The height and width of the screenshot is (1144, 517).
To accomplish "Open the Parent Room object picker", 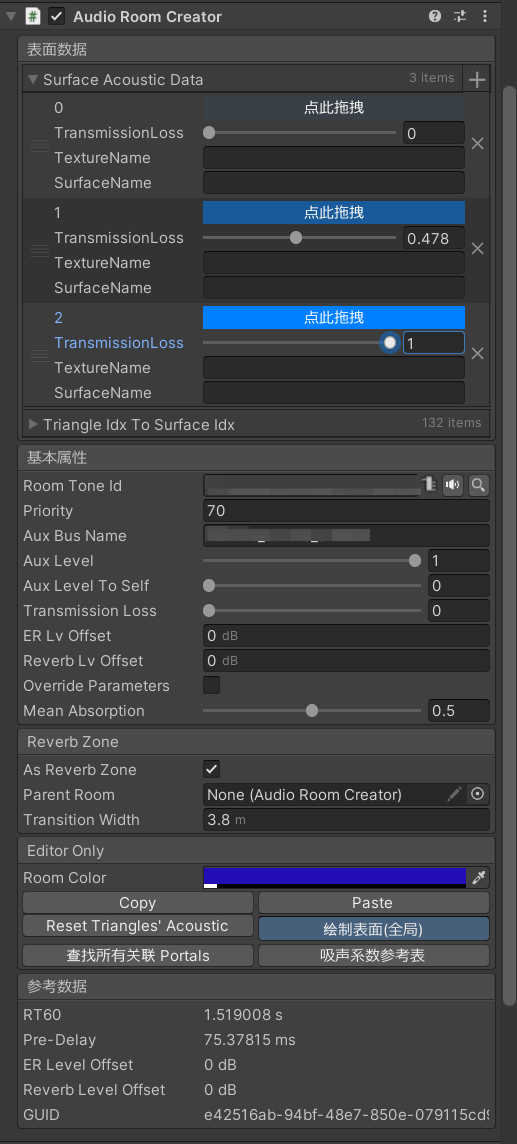I will [x=478, y=795].
